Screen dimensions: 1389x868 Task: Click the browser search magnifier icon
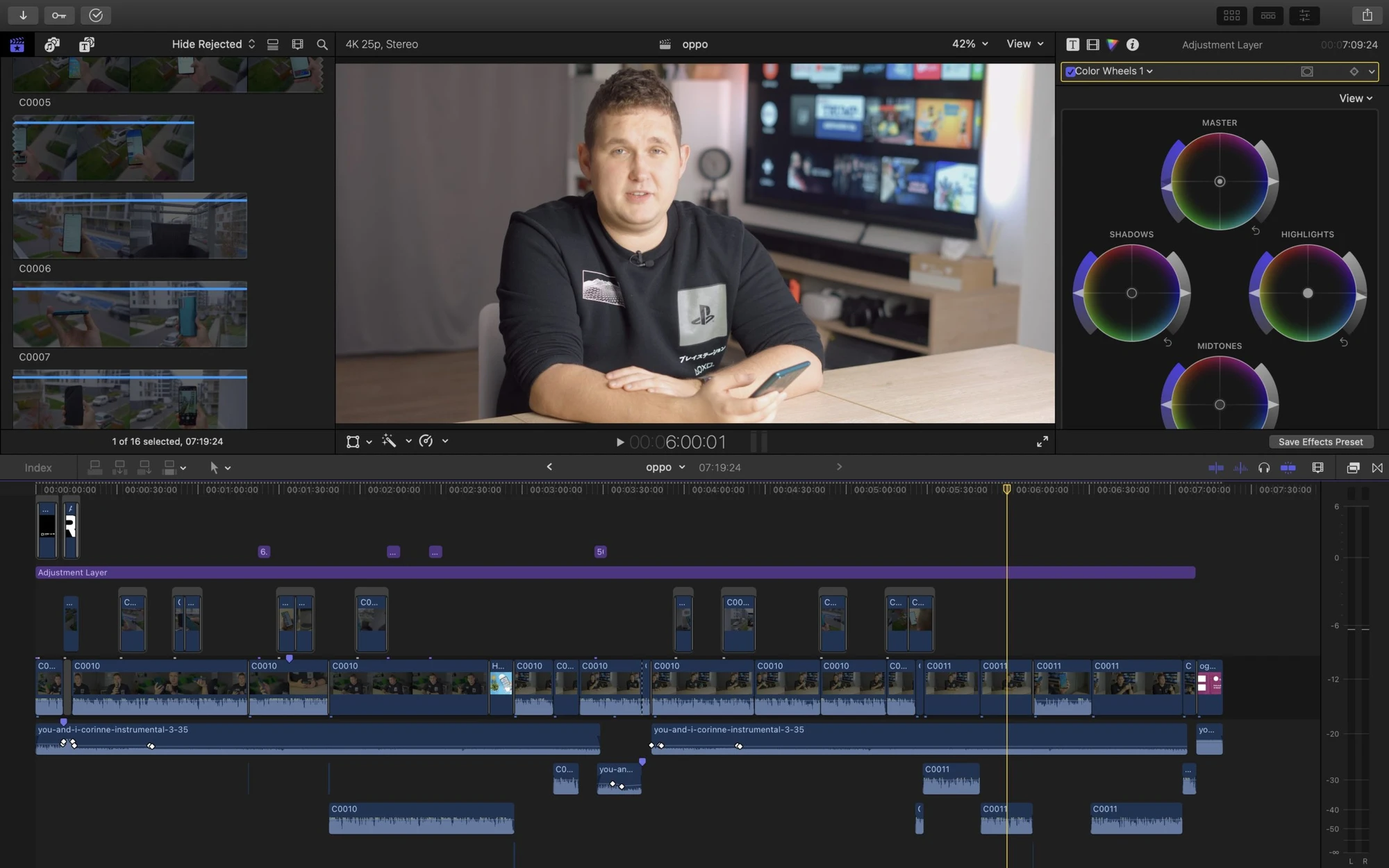[x=322, y=44]
